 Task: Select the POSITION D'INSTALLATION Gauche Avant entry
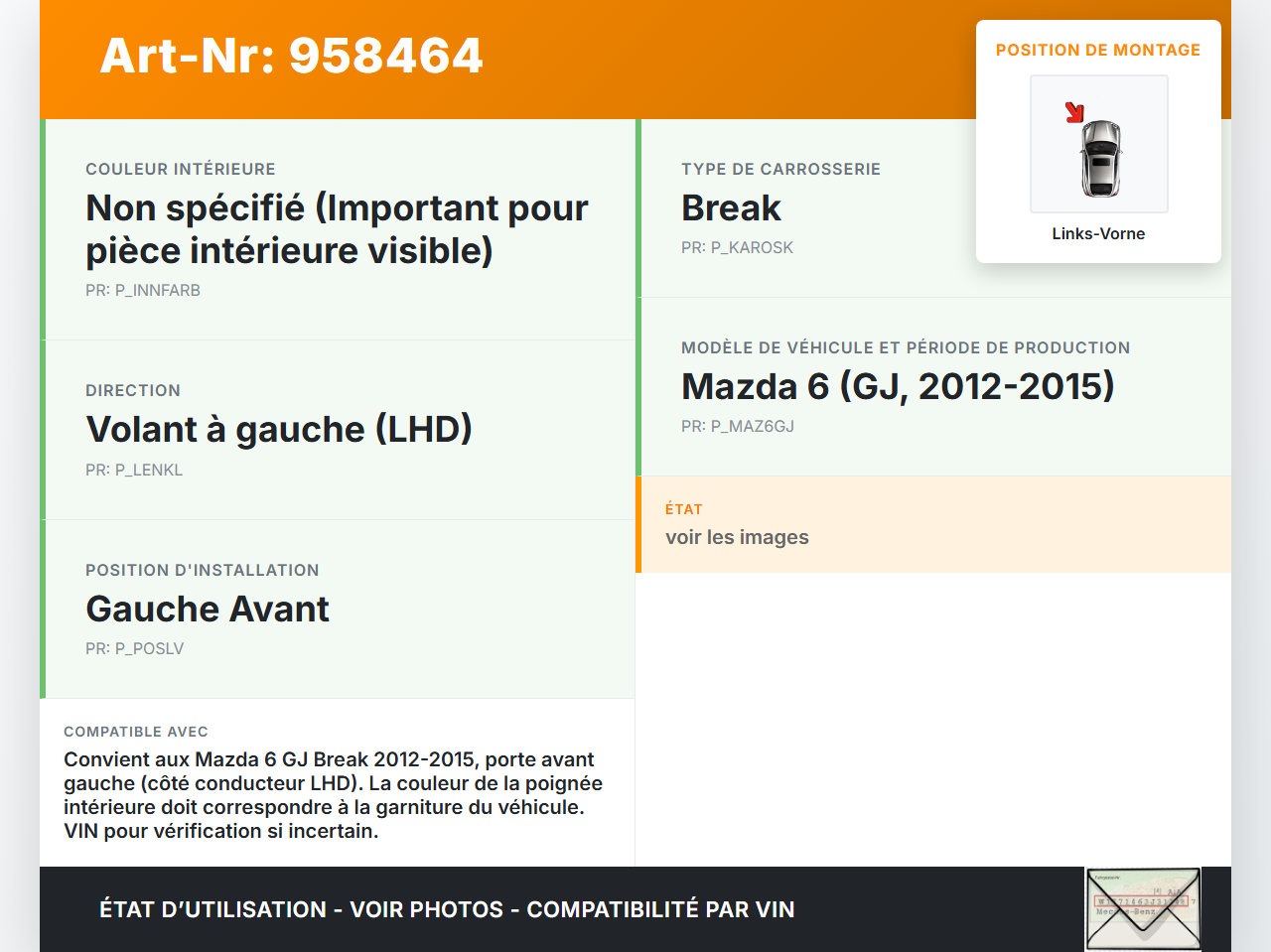click(208, 609)
